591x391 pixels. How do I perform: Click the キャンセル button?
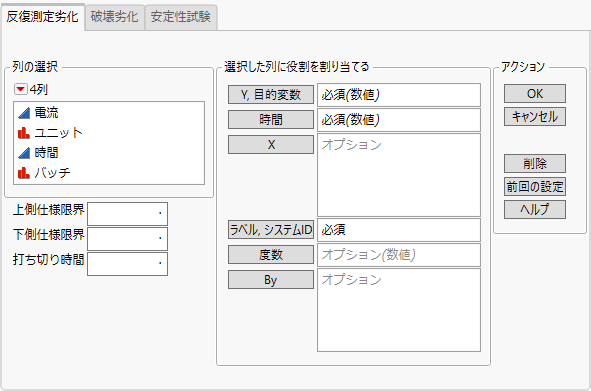coord(535,117)
